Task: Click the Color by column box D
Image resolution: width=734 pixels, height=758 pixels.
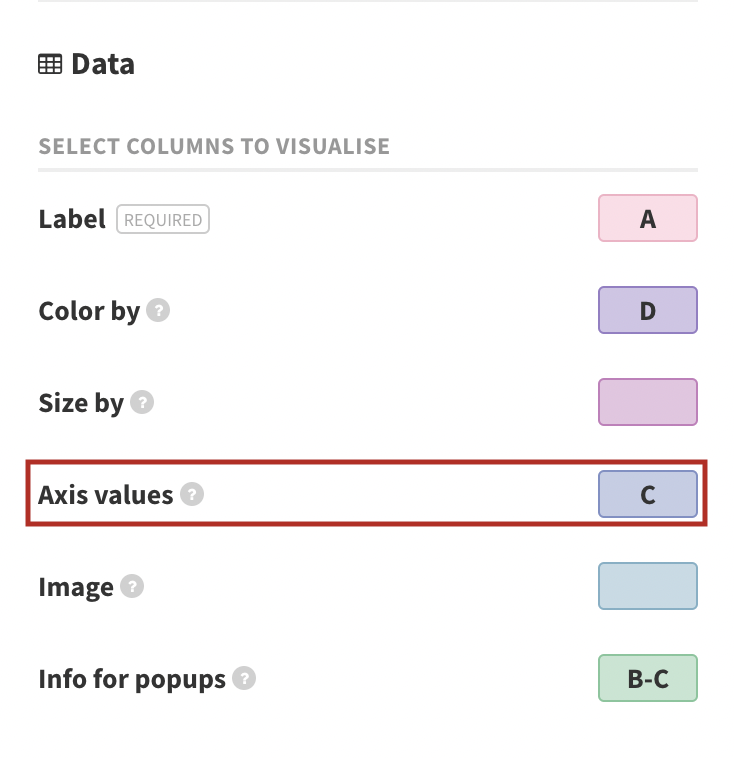Action: tap(647, 310)
